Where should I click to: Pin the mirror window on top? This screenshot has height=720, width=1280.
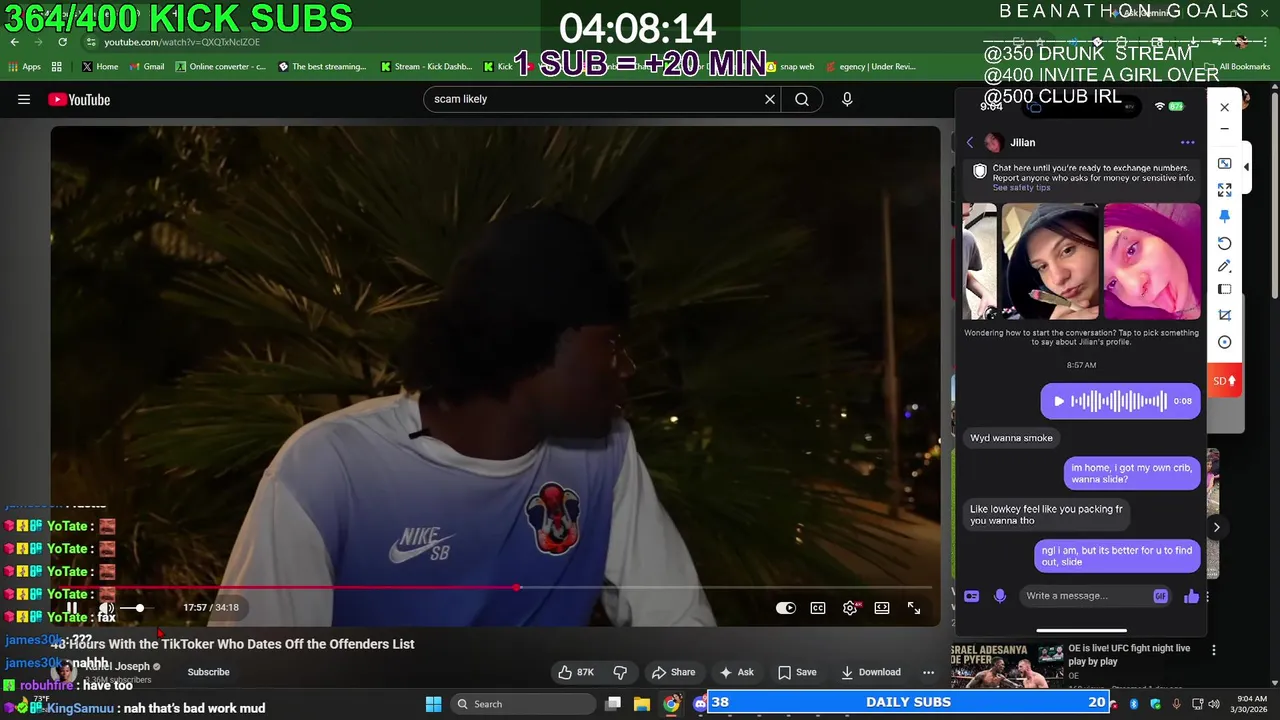point(1224,216)
